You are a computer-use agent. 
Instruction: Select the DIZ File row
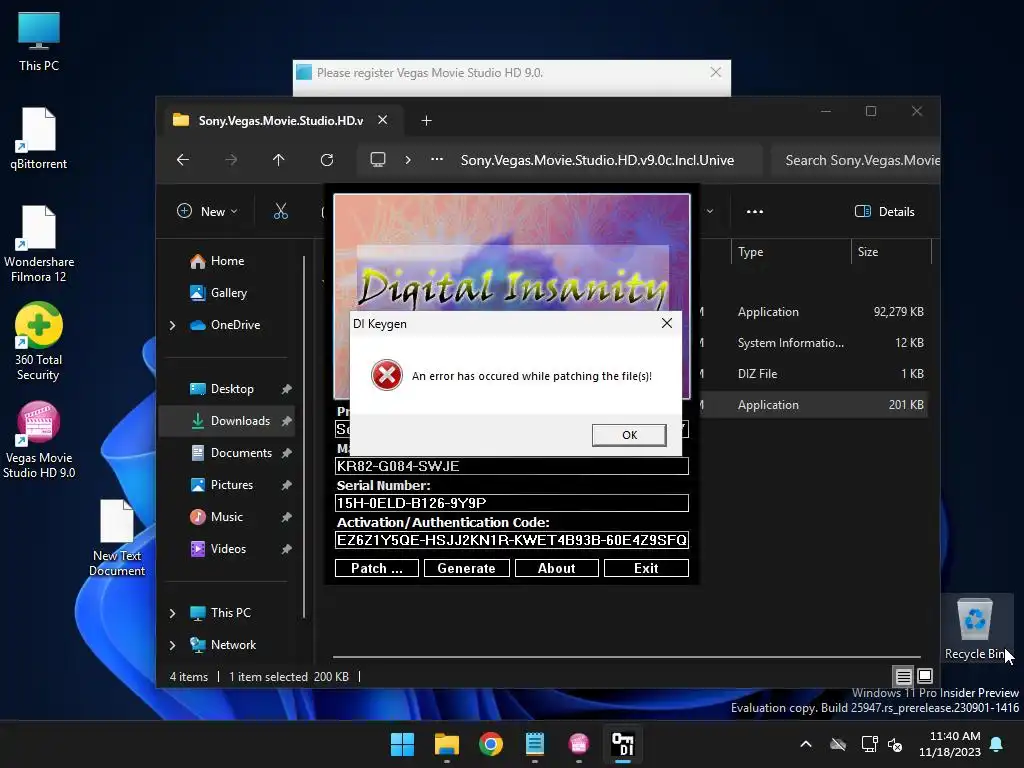[x=813, y=374]
